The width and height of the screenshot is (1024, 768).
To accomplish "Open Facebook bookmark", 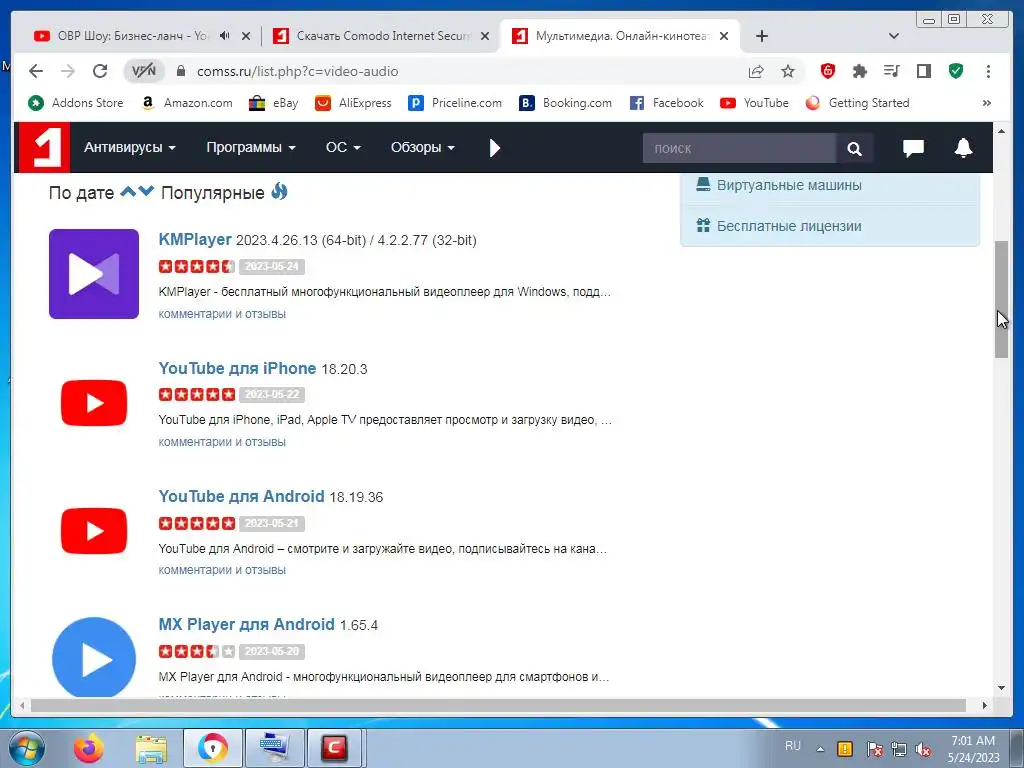I will 667,103.
